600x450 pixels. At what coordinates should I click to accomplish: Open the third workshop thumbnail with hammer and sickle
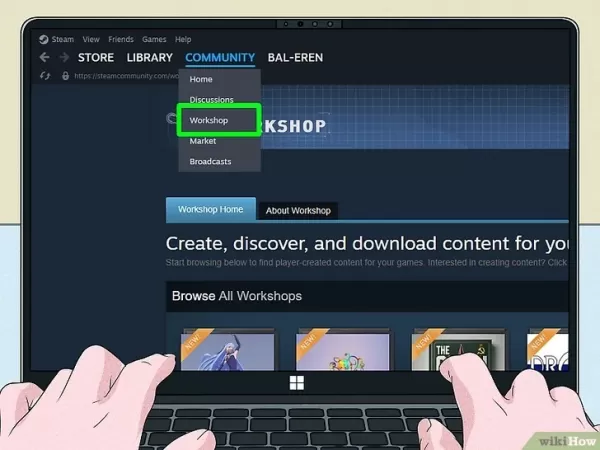point(458,350)
